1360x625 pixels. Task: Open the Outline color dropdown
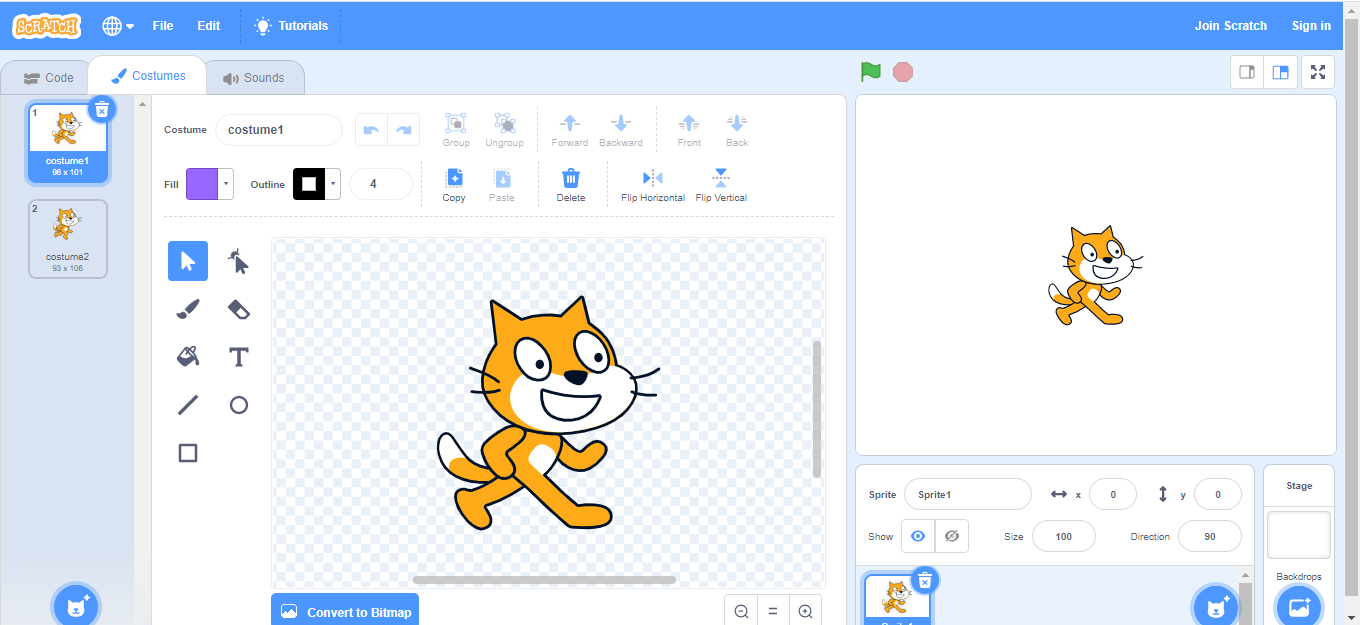click(335, 184)
